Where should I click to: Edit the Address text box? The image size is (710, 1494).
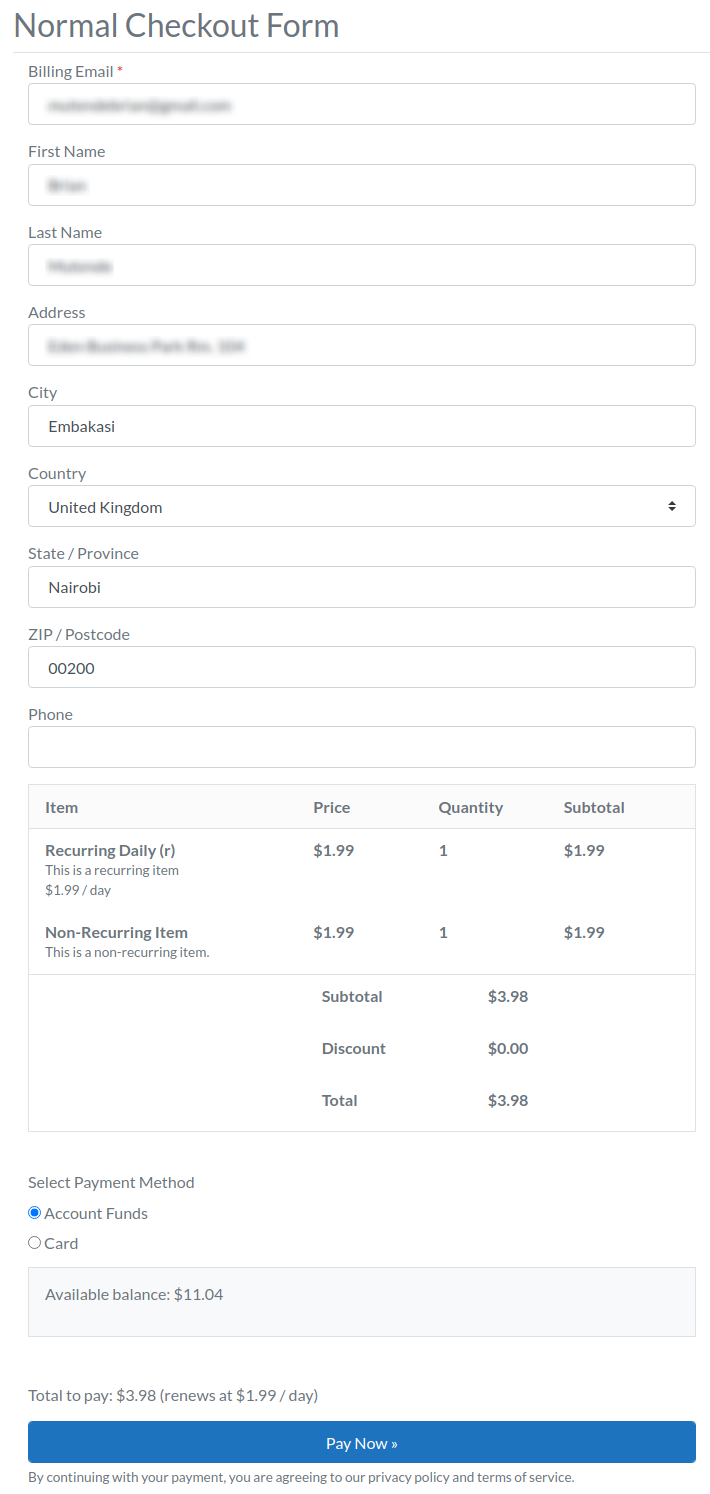coord(361,345)
